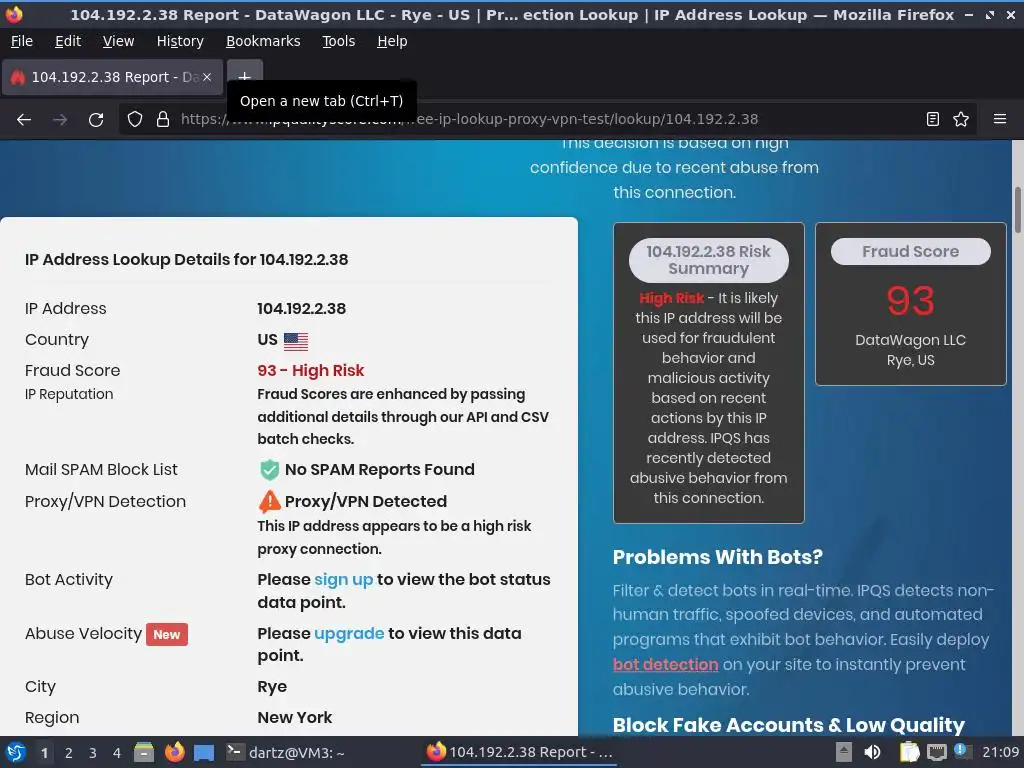
Task: Activate the Firefox window taskbar entry
Action: coord(520,752)
